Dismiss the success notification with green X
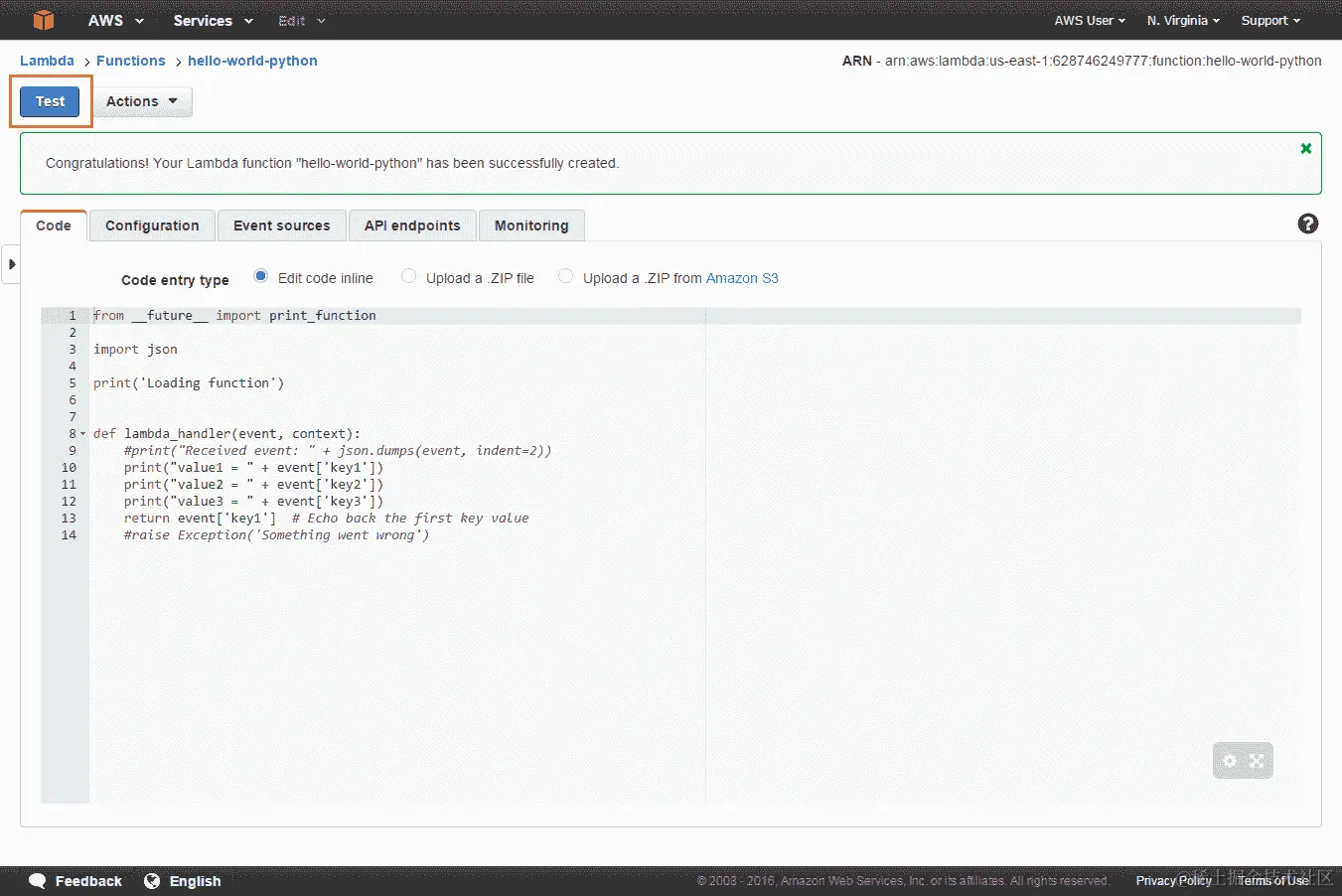The width and height of the screenshot is (1342, 896). [x=1306, y=148]
